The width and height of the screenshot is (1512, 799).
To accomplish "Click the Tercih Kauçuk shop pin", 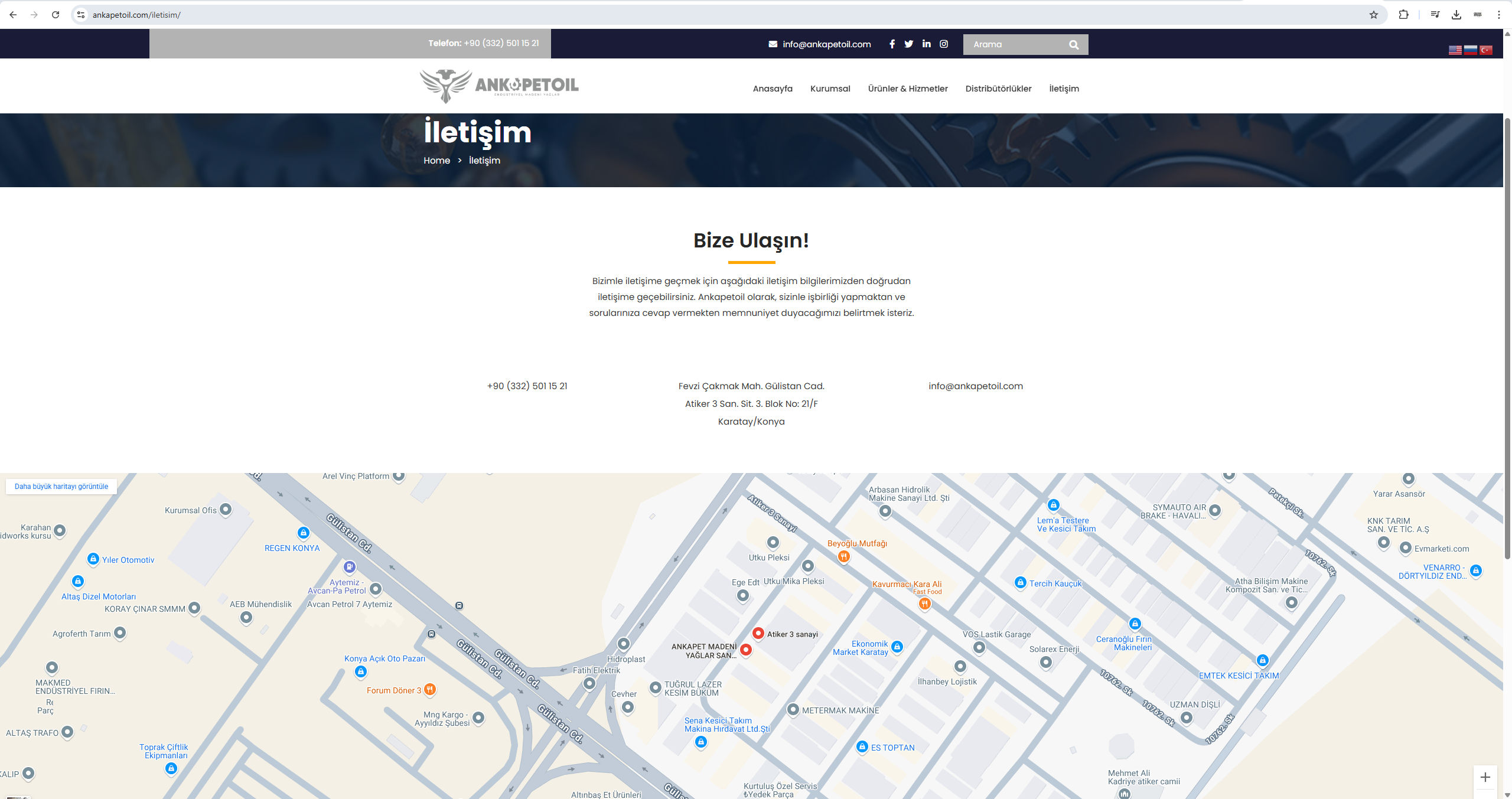I will (x=1020, y=582).
